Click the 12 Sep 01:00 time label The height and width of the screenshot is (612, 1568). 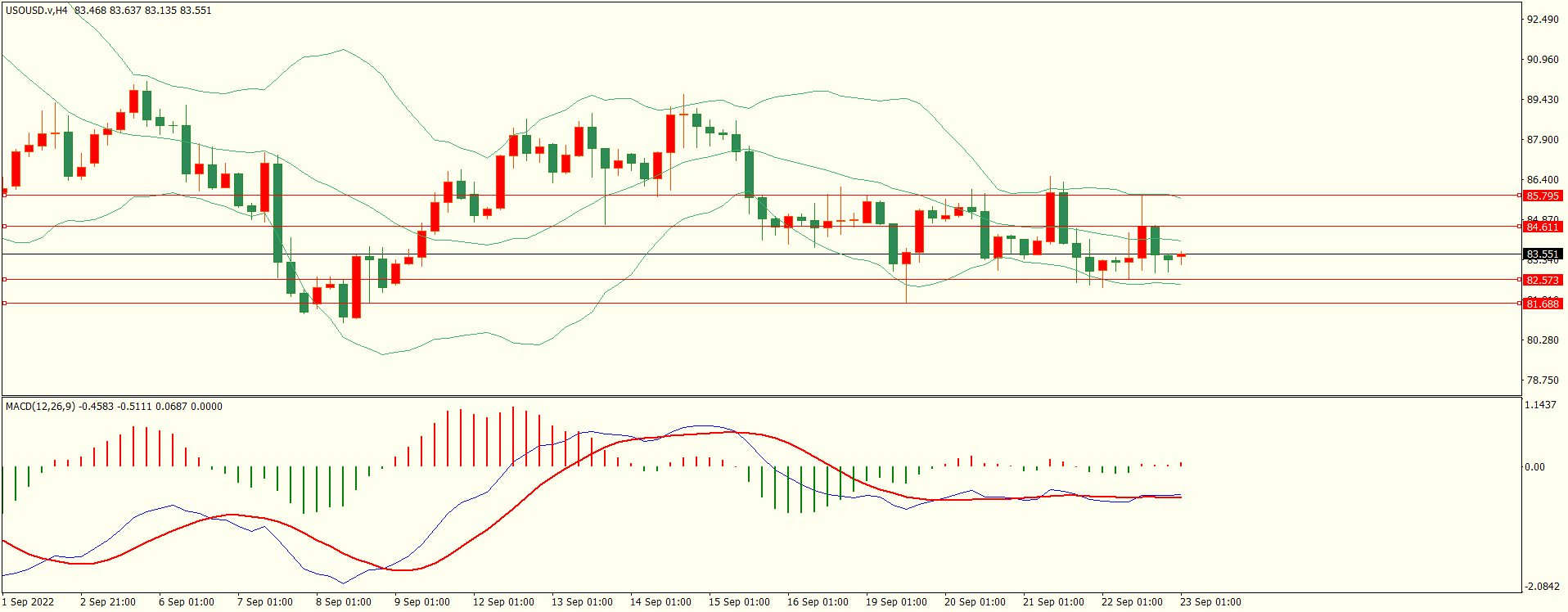503,602
